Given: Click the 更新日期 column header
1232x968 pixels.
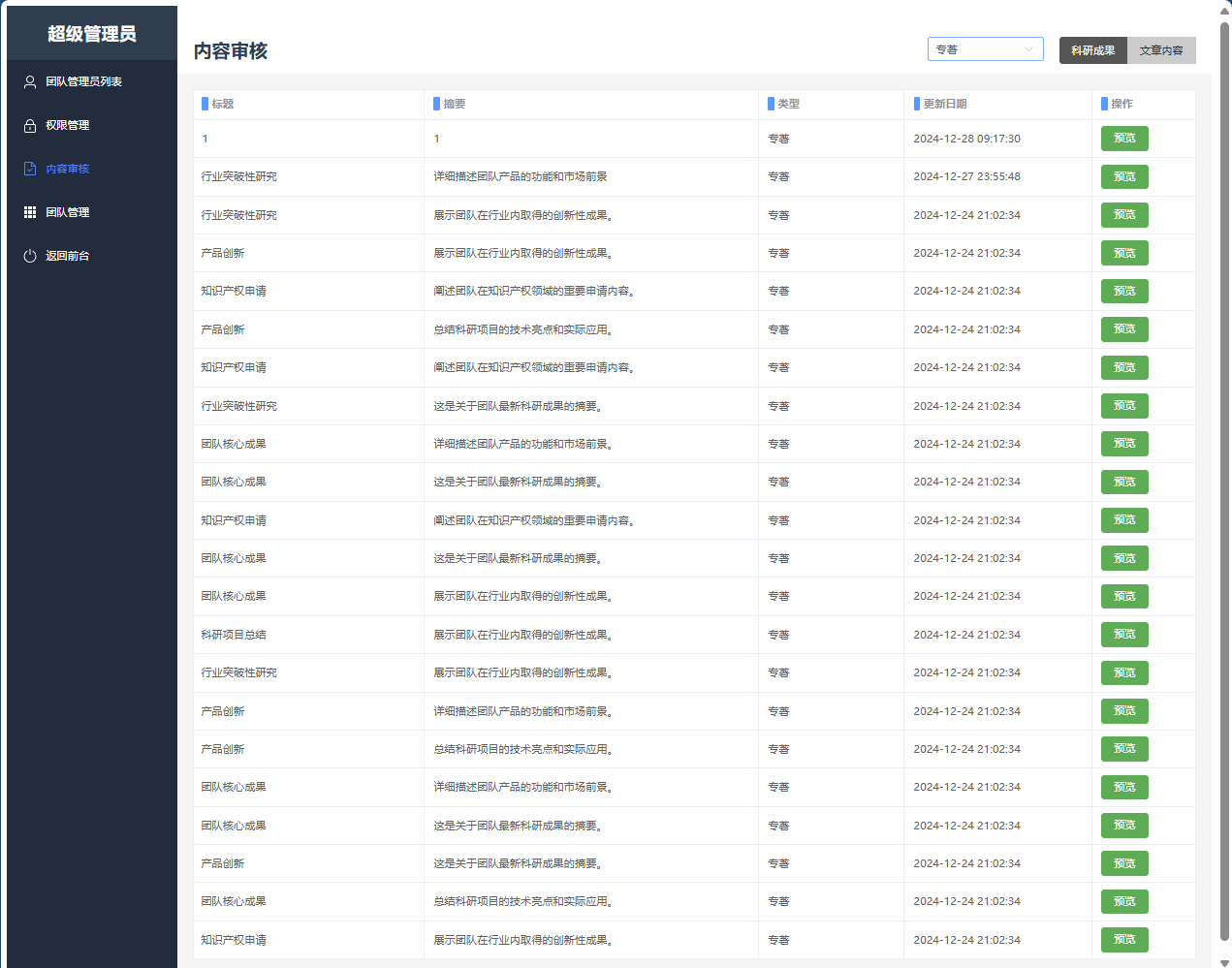Looking at the screenshot, I should (x=943, y=104).
